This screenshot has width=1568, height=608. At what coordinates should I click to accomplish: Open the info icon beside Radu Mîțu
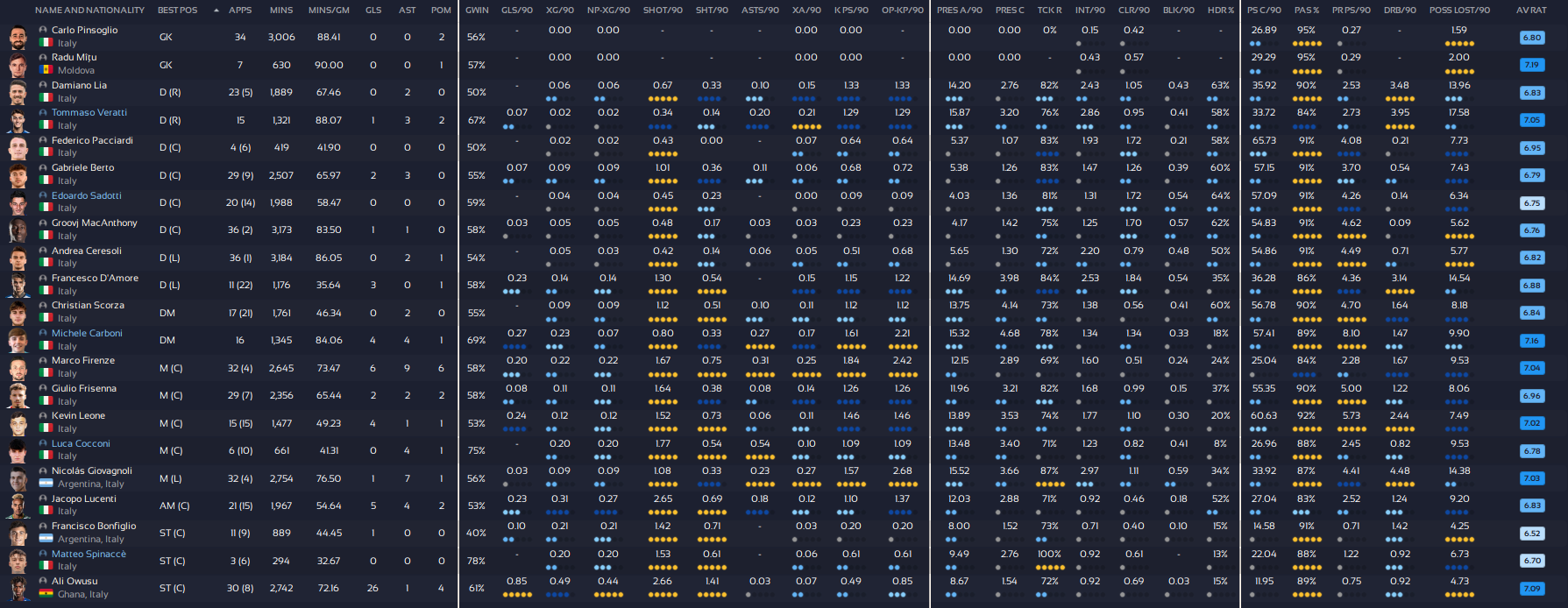pos(44,57)
